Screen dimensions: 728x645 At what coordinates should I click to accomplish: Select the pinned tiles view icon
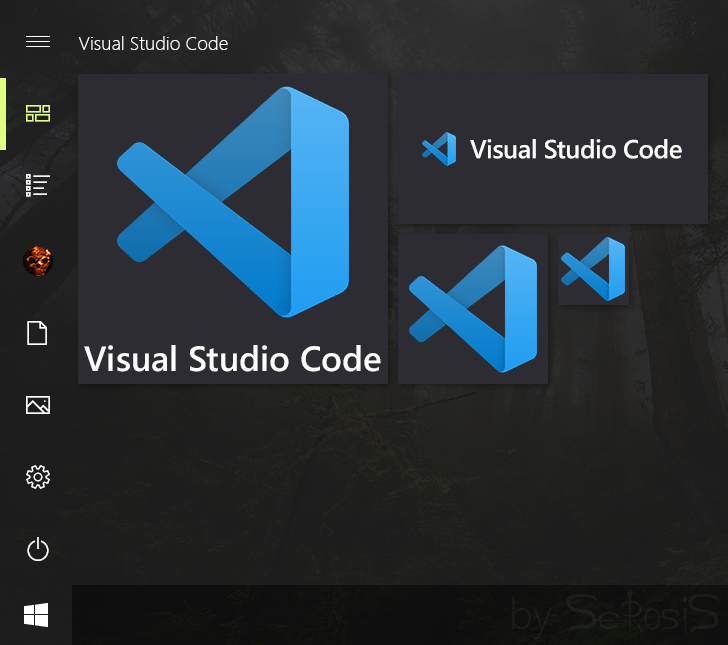[38, 113]
